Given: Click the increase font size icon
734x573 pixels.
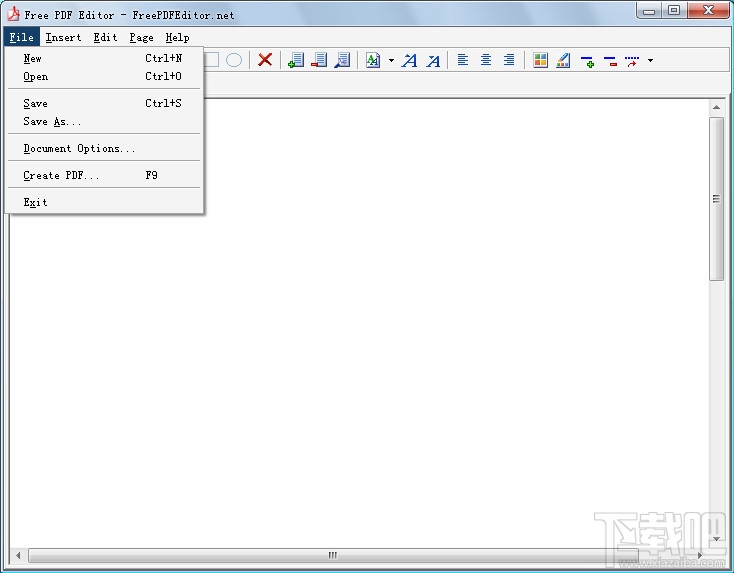Looking at the screenshot, I should [410, 60].
